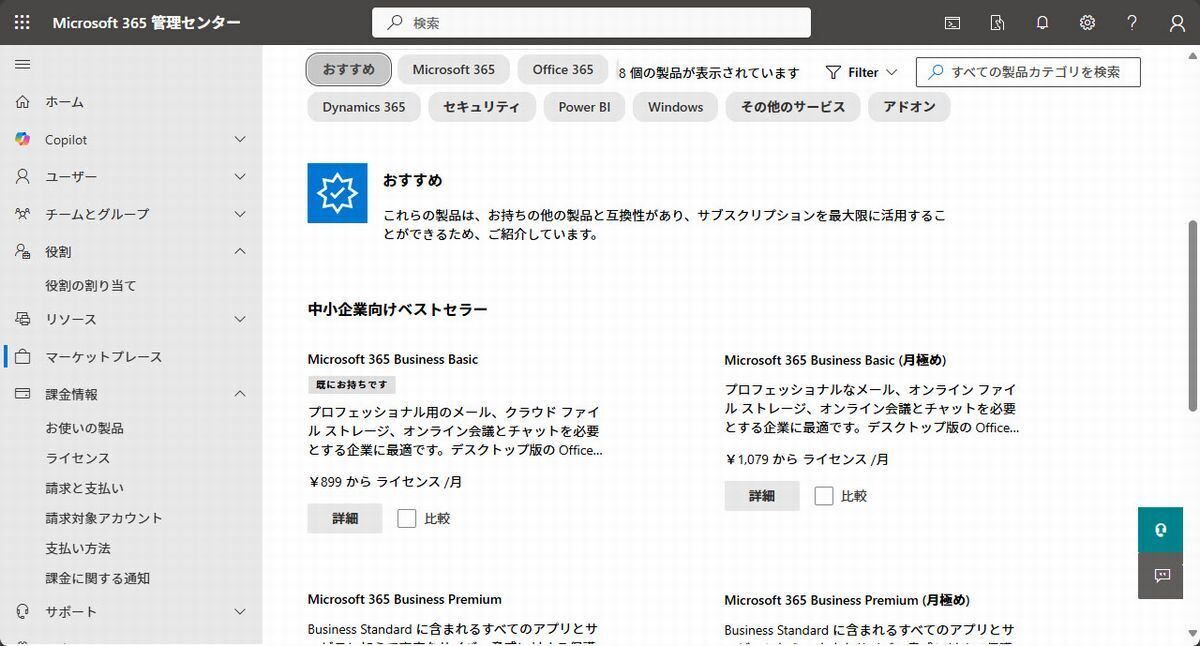Open Cloud Shell icon in header

(953, 22)
